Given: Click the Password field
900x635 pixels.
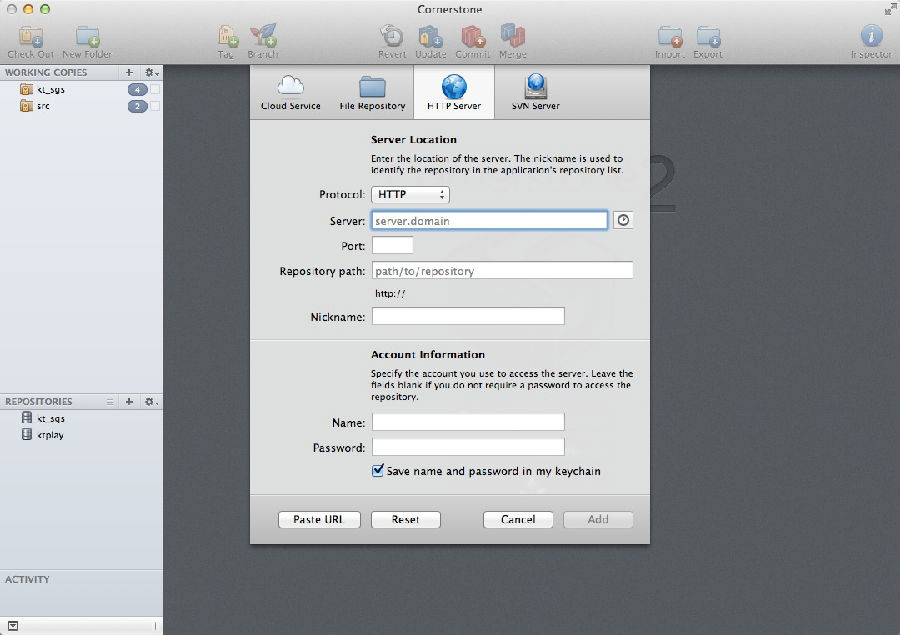Looking at the screenshot, I should click(468, 447).
